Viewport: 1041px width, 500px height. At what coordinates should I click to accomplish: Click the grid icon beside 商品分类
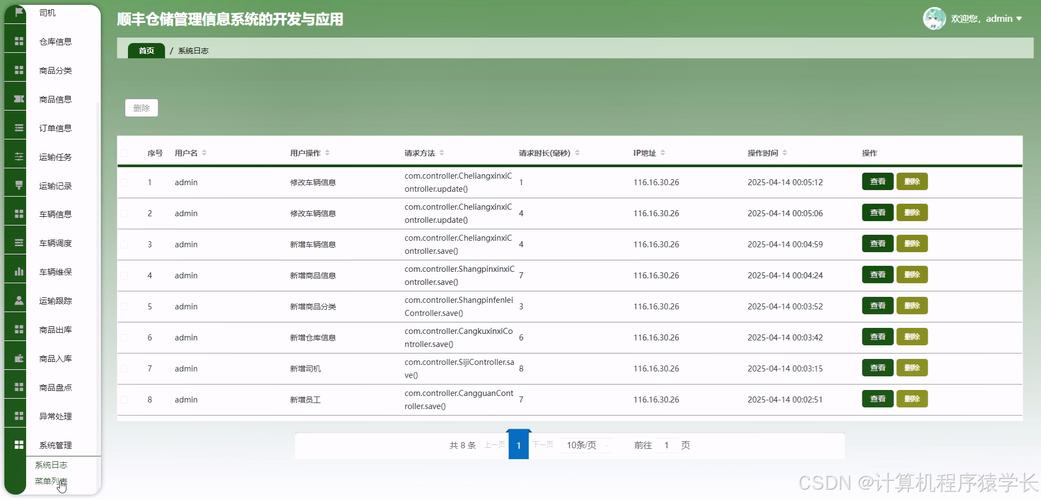[x=19, y=70]
